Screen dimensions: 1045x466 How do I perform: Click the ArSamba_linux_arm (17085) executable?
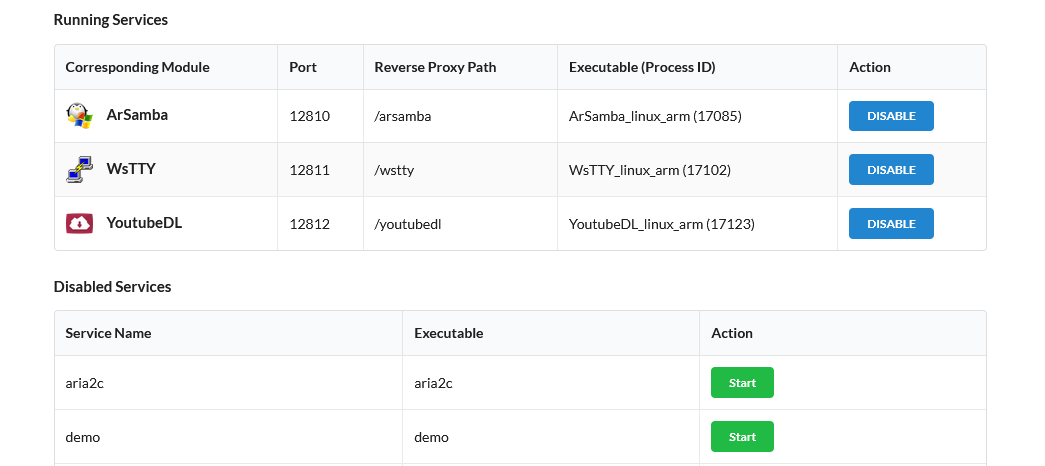click(x=655, y=116)
